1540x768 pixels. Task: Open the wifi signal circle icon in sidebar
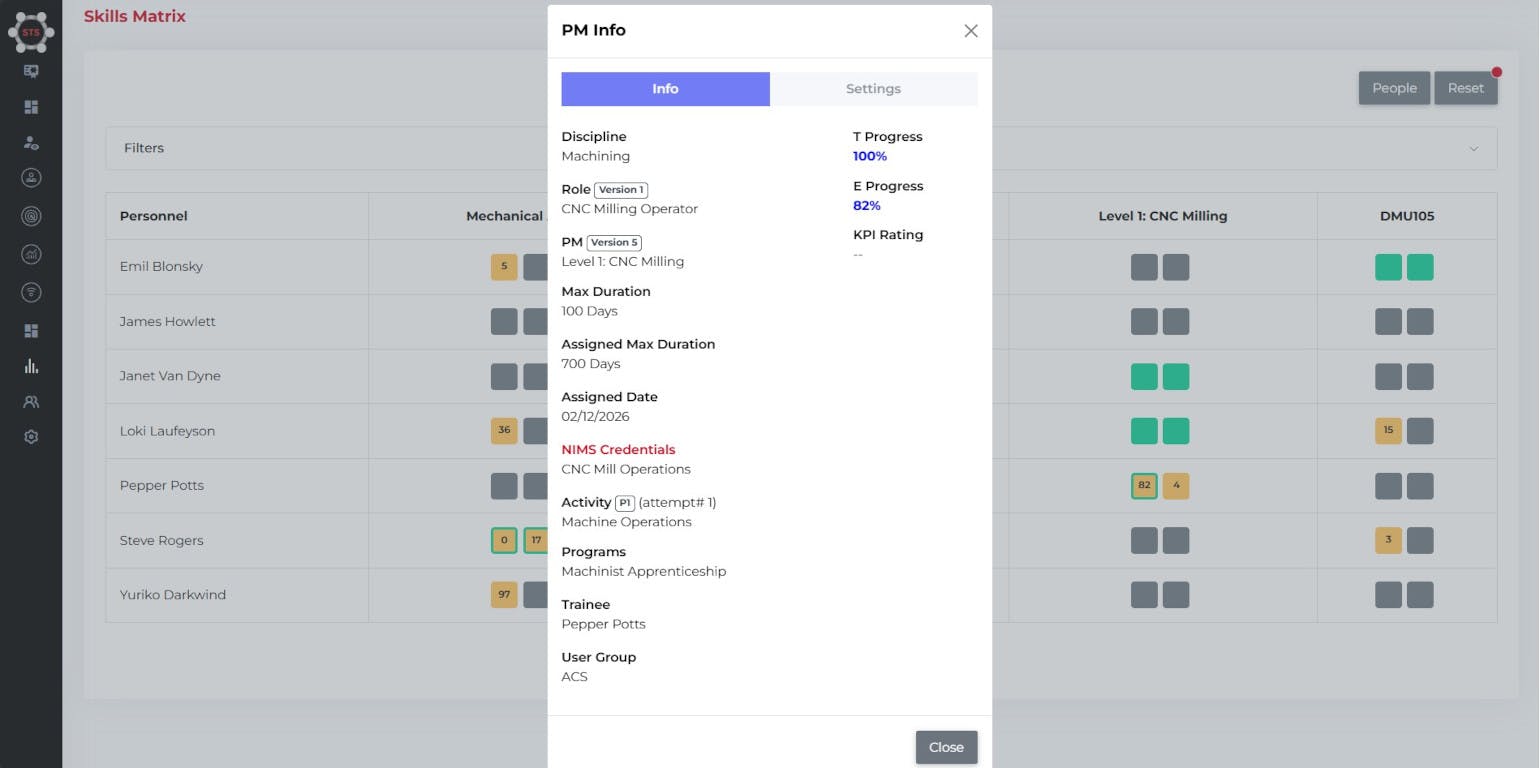pos(31,292)
